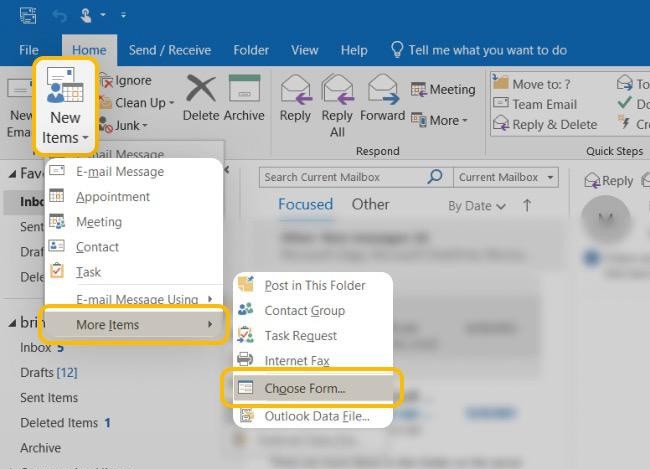Archive the selected message
The width and height of the screenshot is (650, 469).
click(x=244, y=90)
